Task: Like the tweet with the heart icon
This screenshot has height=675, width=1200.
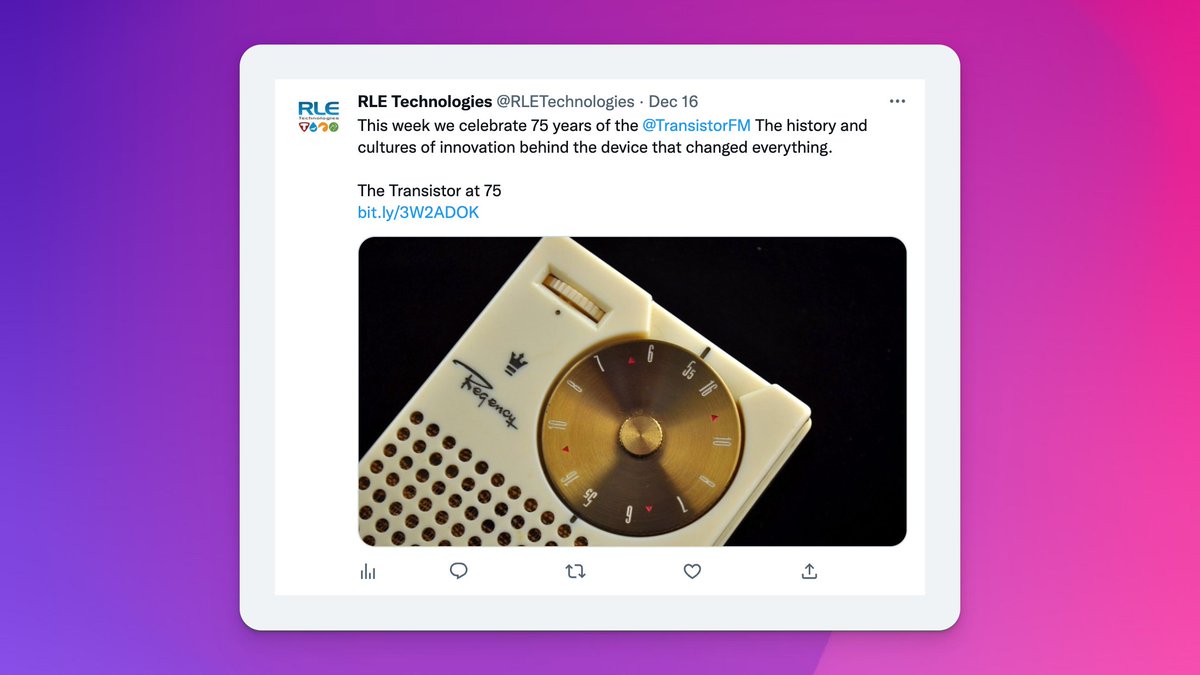Action: (692, 571)
